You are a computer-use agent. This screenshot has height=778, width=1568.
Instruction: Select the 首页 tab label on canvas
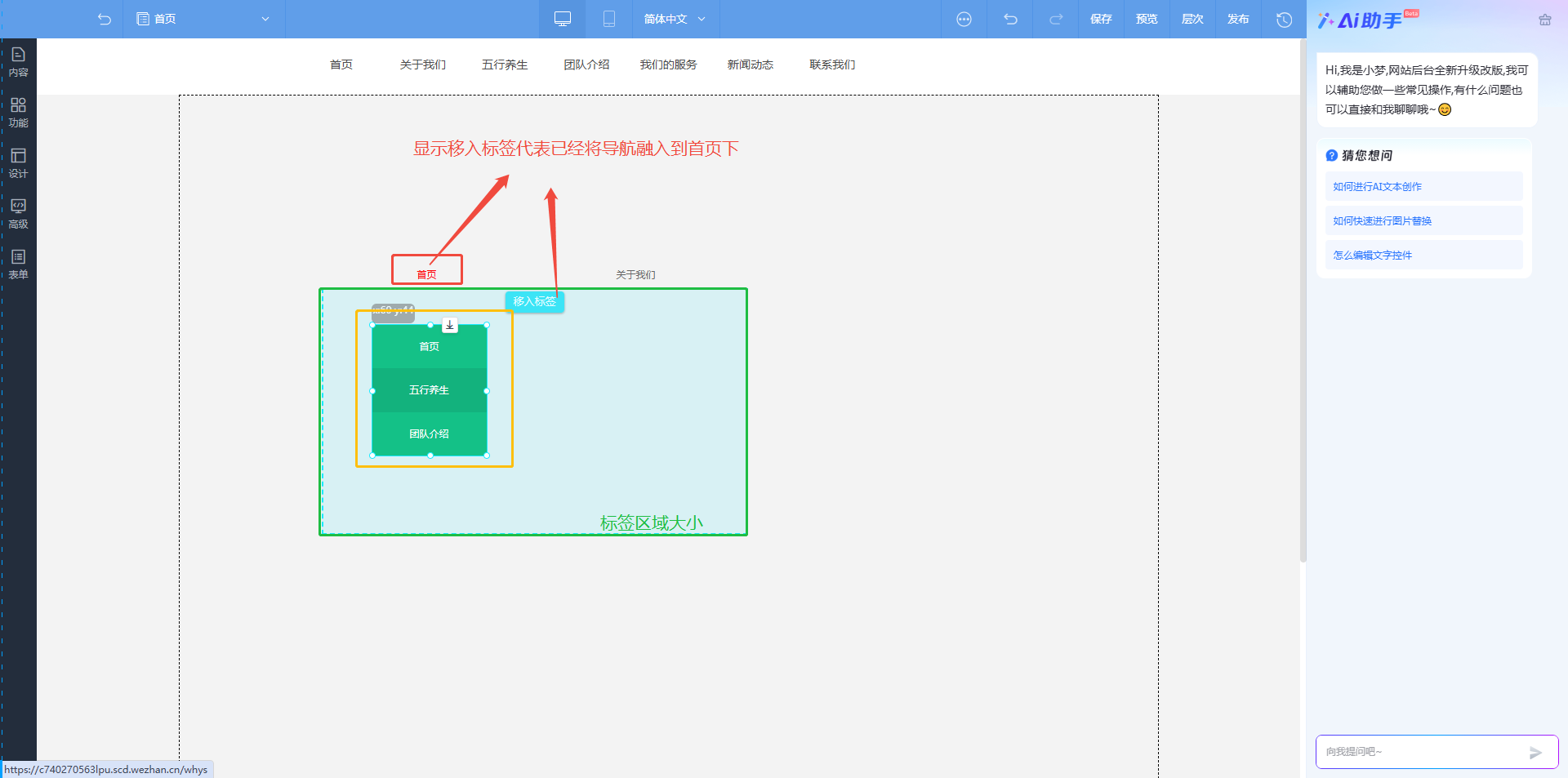(426, 274)
